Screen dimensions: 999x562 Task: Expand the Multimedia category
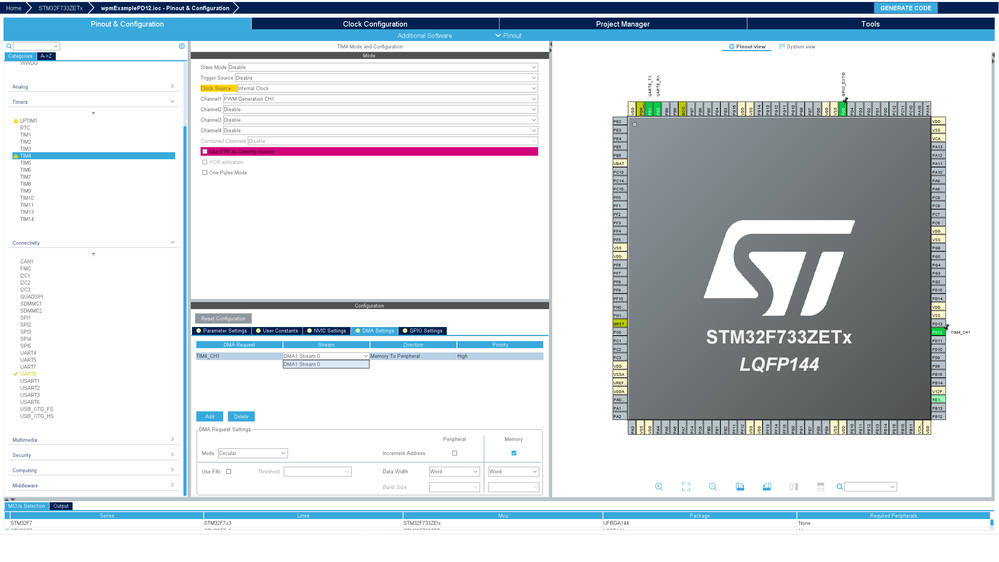tap(172, 440)
